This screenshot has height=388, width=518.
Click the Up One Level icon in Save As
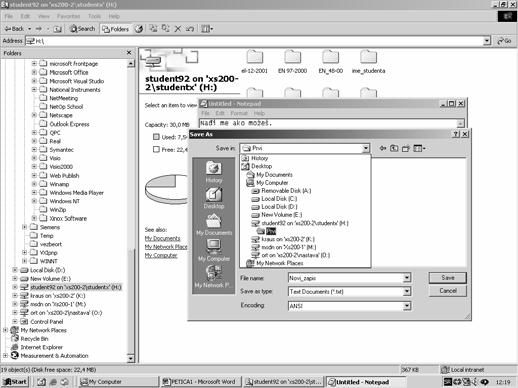(394, 148)
